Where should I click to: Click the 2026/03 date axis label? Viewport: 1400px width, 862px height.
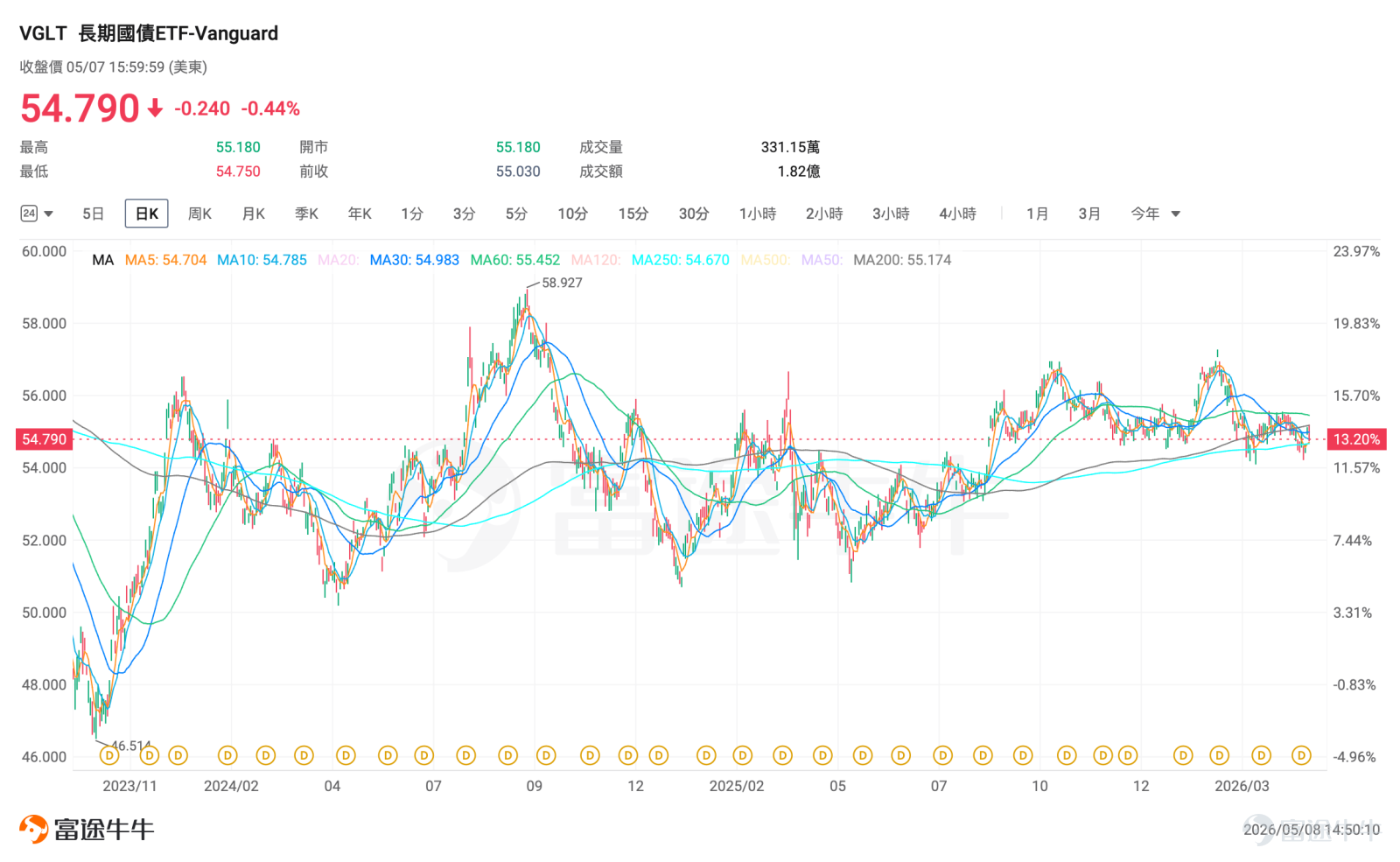pyautogui.click(x=1242, y=786)
